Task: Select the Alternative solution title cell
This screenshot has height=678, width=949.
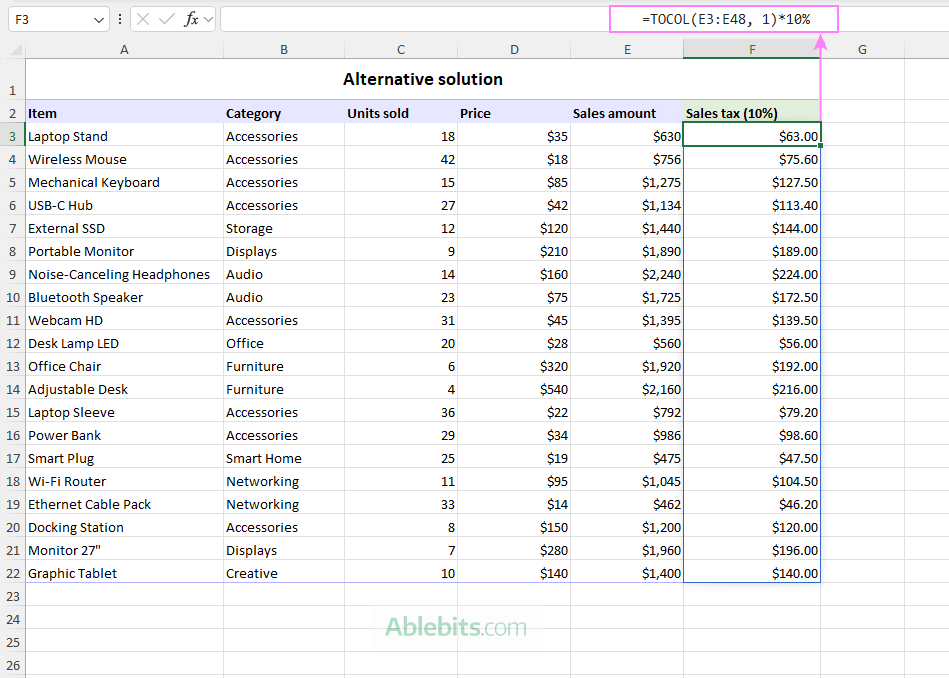Action: point(422,79)
